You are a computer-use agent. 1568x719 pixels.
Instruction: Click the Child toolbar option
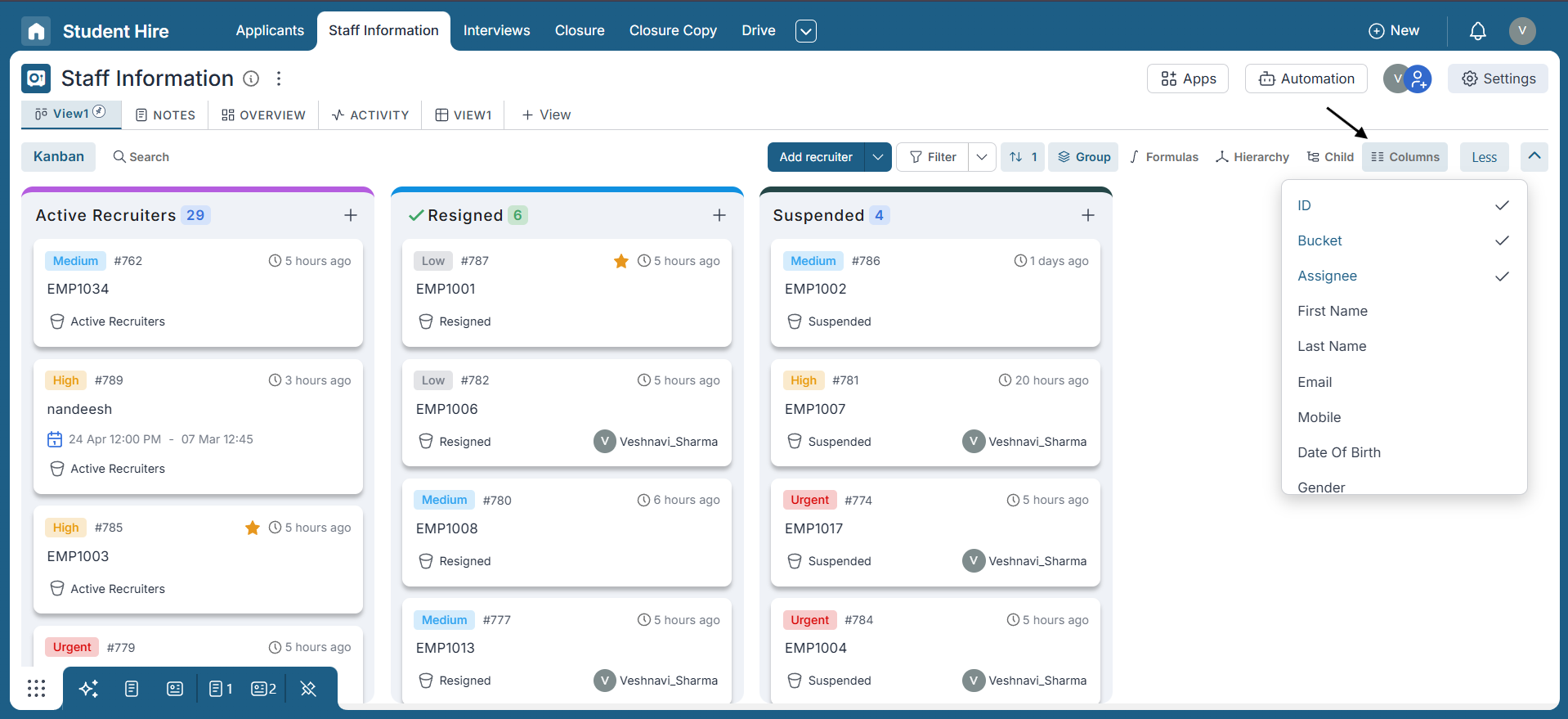click(x=1330, y=157)
